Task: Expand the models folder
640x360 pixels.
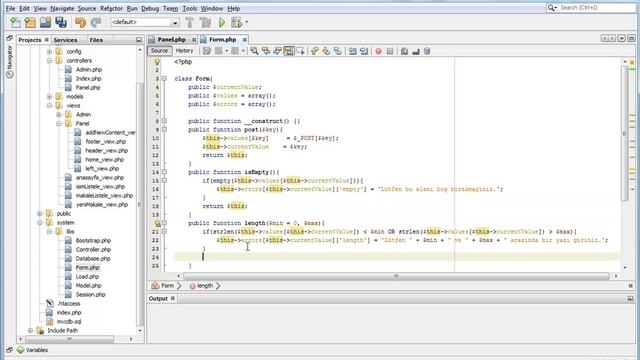Action: tap(49, 96)
